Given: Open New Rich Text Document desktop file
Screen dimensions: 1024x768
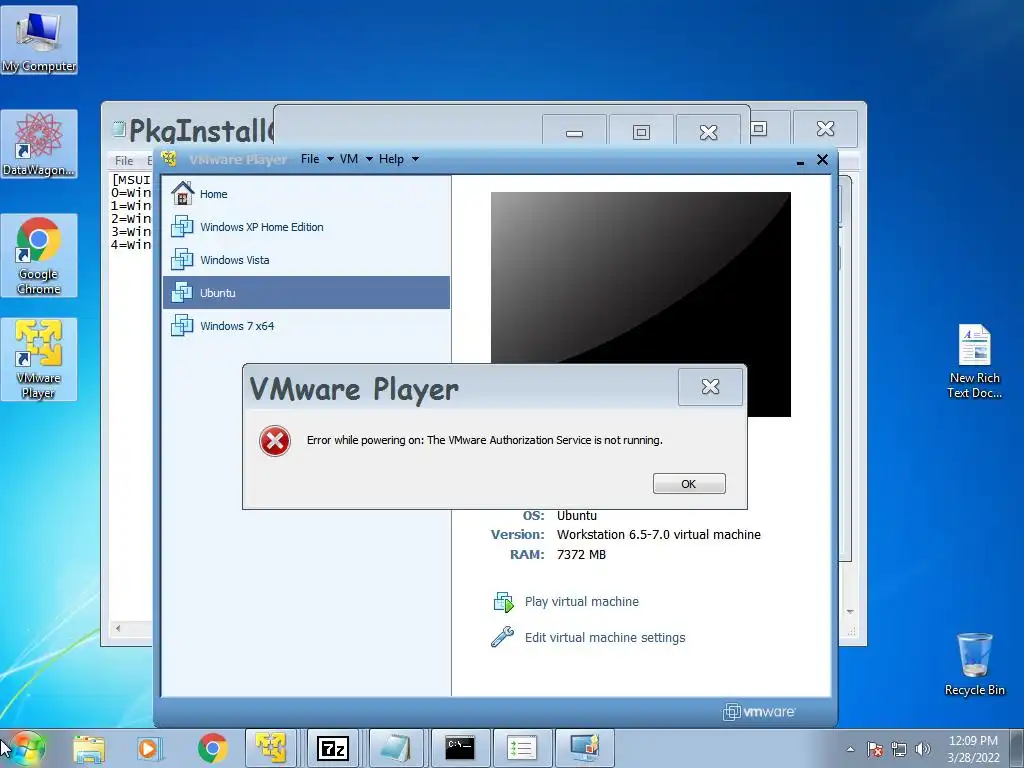Looking at the screenshot, I should 974,362.
